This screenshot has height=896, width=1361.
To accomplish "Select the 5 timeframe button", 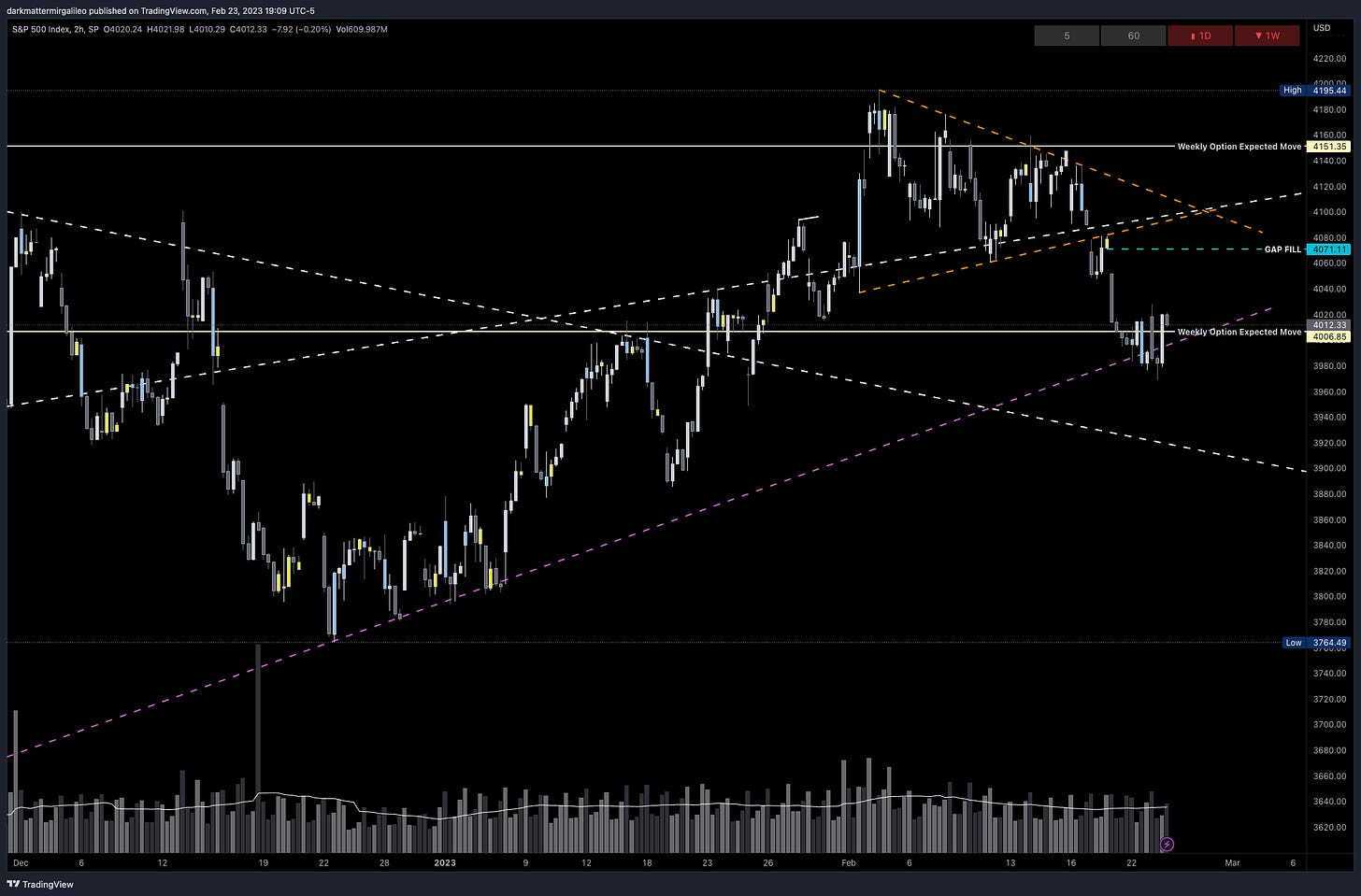I will (x=1067, y=36).
